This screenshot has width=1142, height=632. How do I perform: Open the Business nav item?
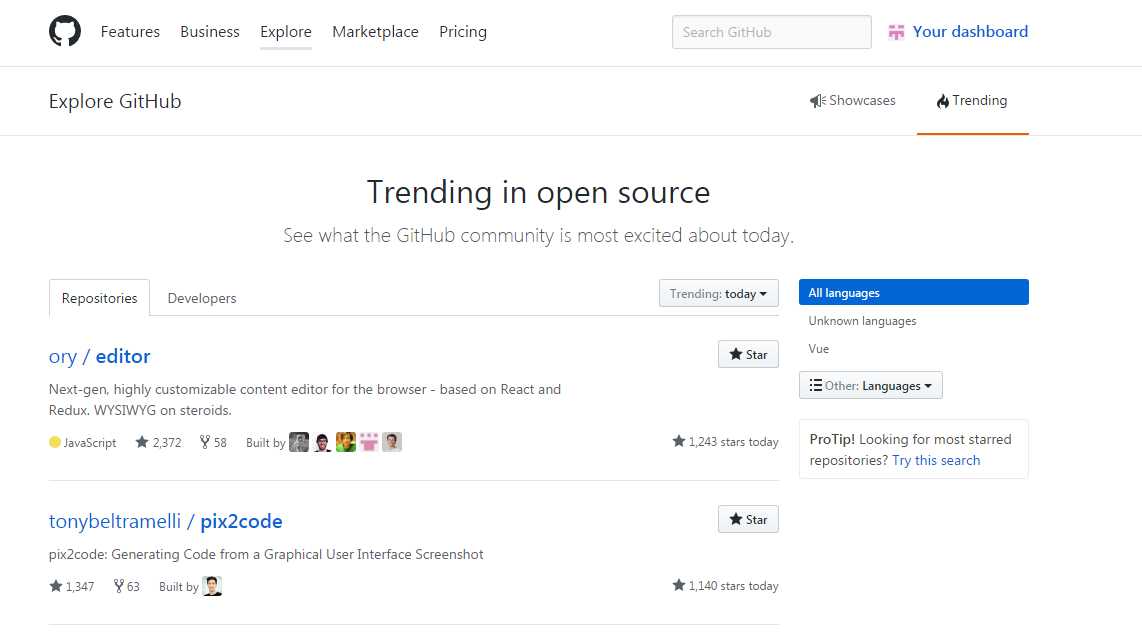click(x=210, y=32)
